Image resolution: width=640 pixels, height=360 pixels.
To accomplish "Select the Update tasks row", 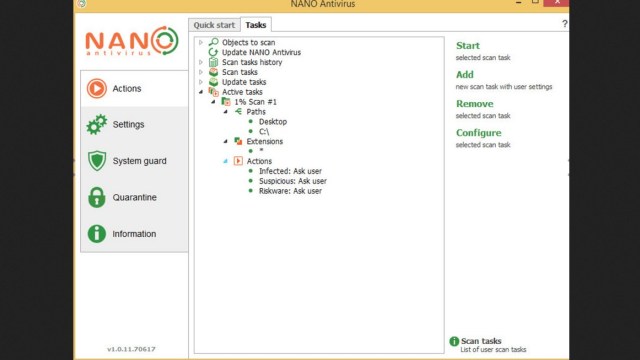I will (x=244, y=82).
